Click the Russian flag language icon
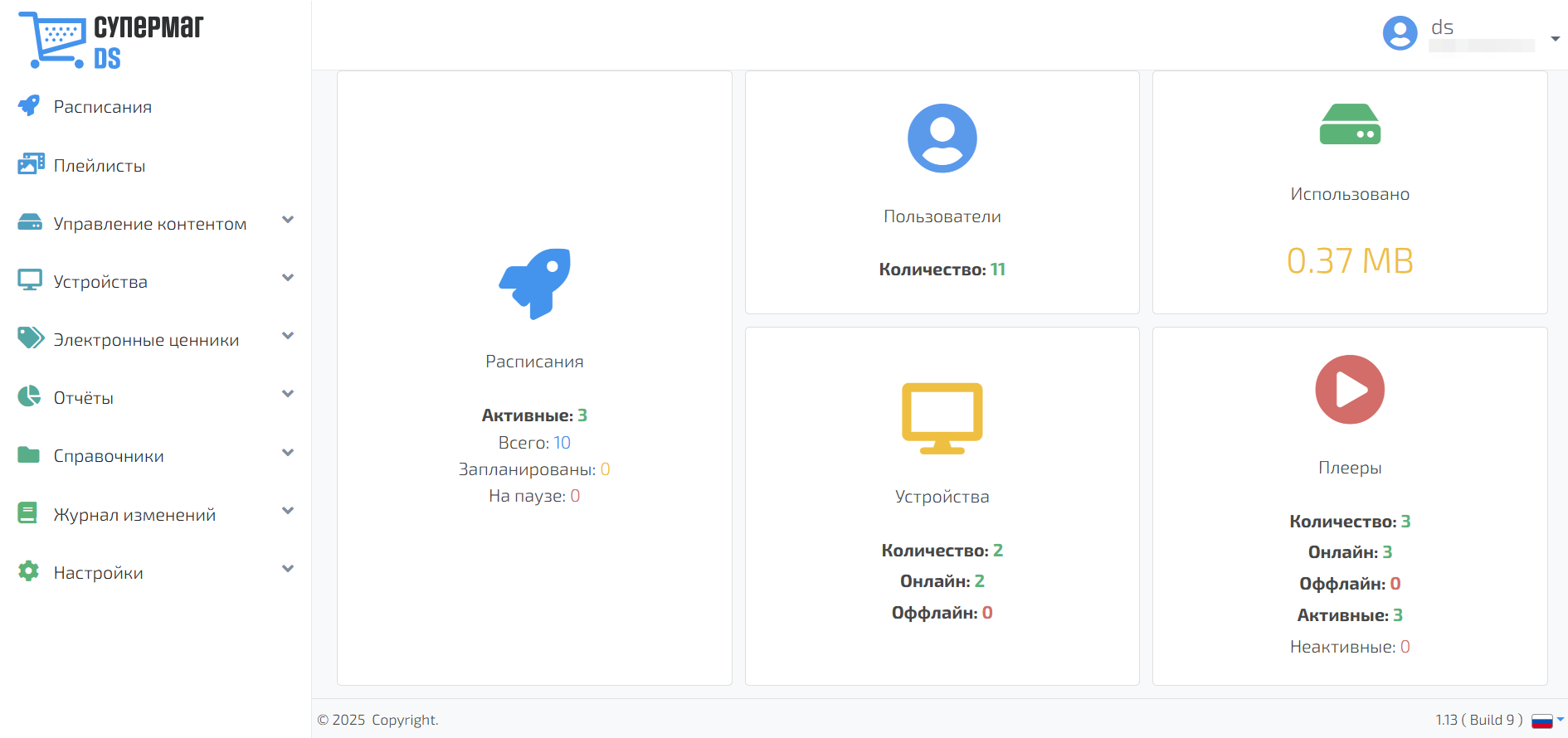 coord(1542,721)
